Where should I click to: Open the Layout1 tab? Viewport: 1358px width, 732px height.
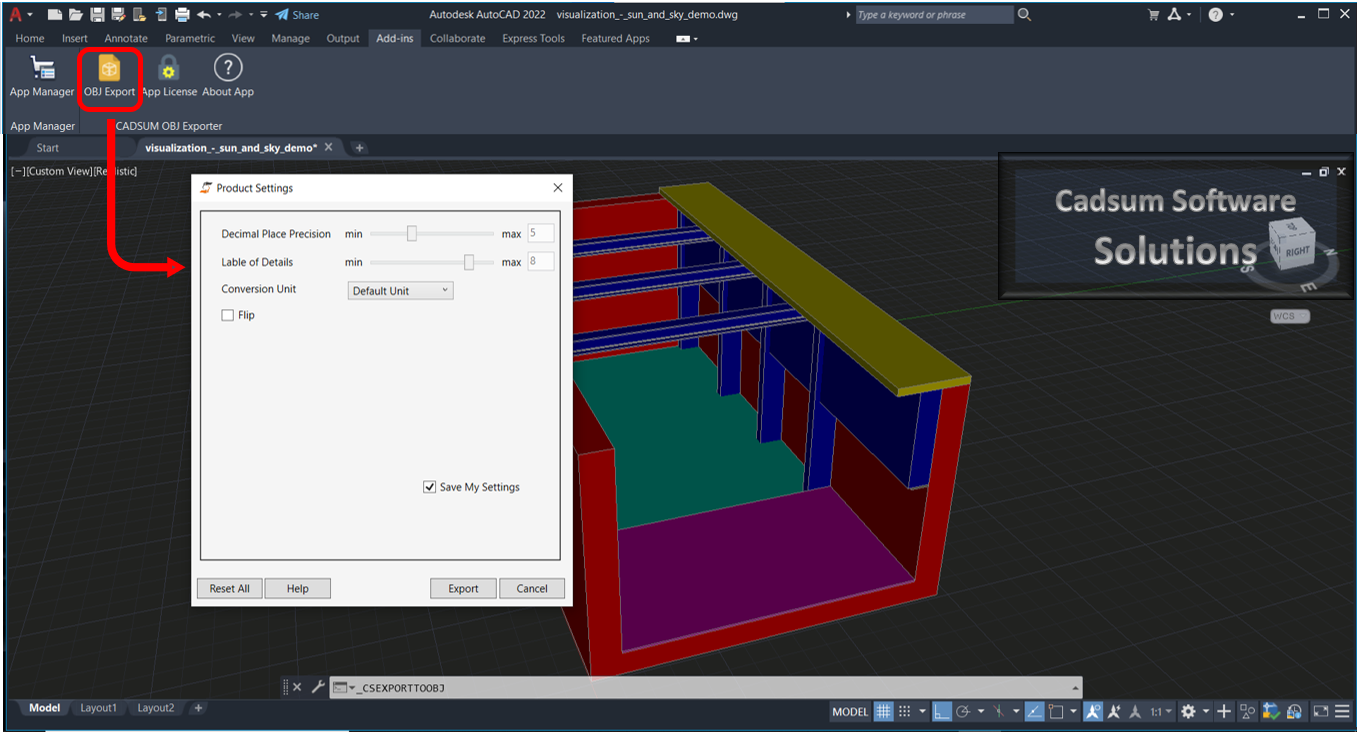coord(98,708)
